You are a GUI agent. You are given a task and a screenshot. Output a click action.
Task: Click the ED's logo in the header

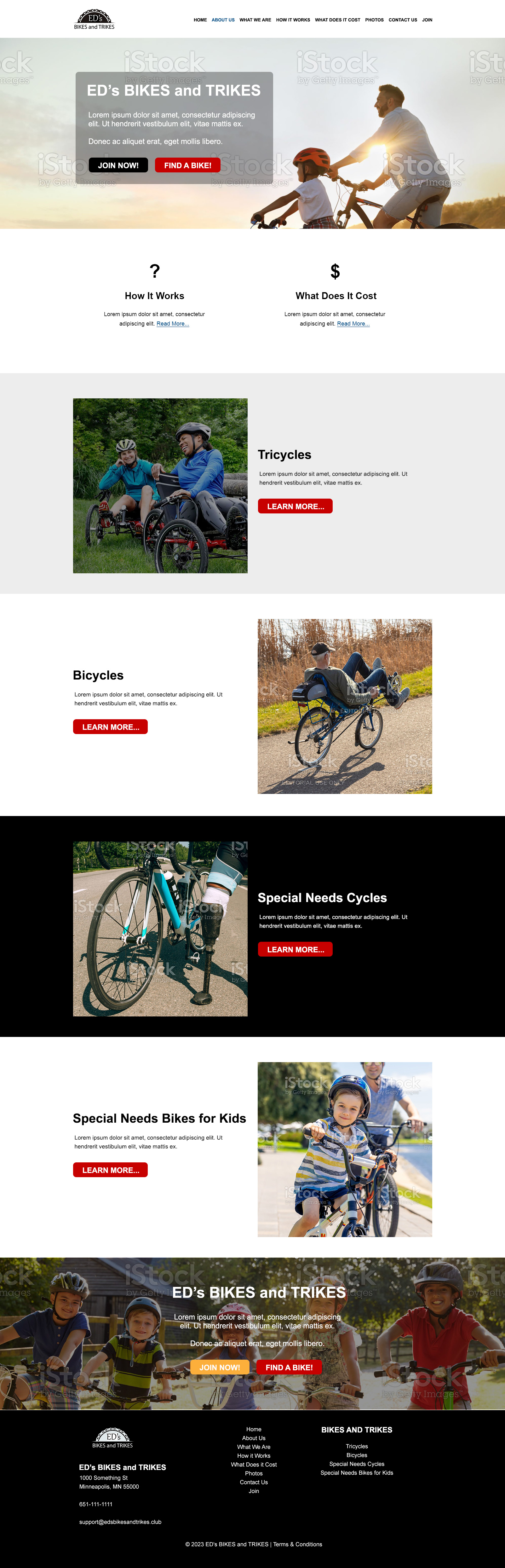coord(94,20)
